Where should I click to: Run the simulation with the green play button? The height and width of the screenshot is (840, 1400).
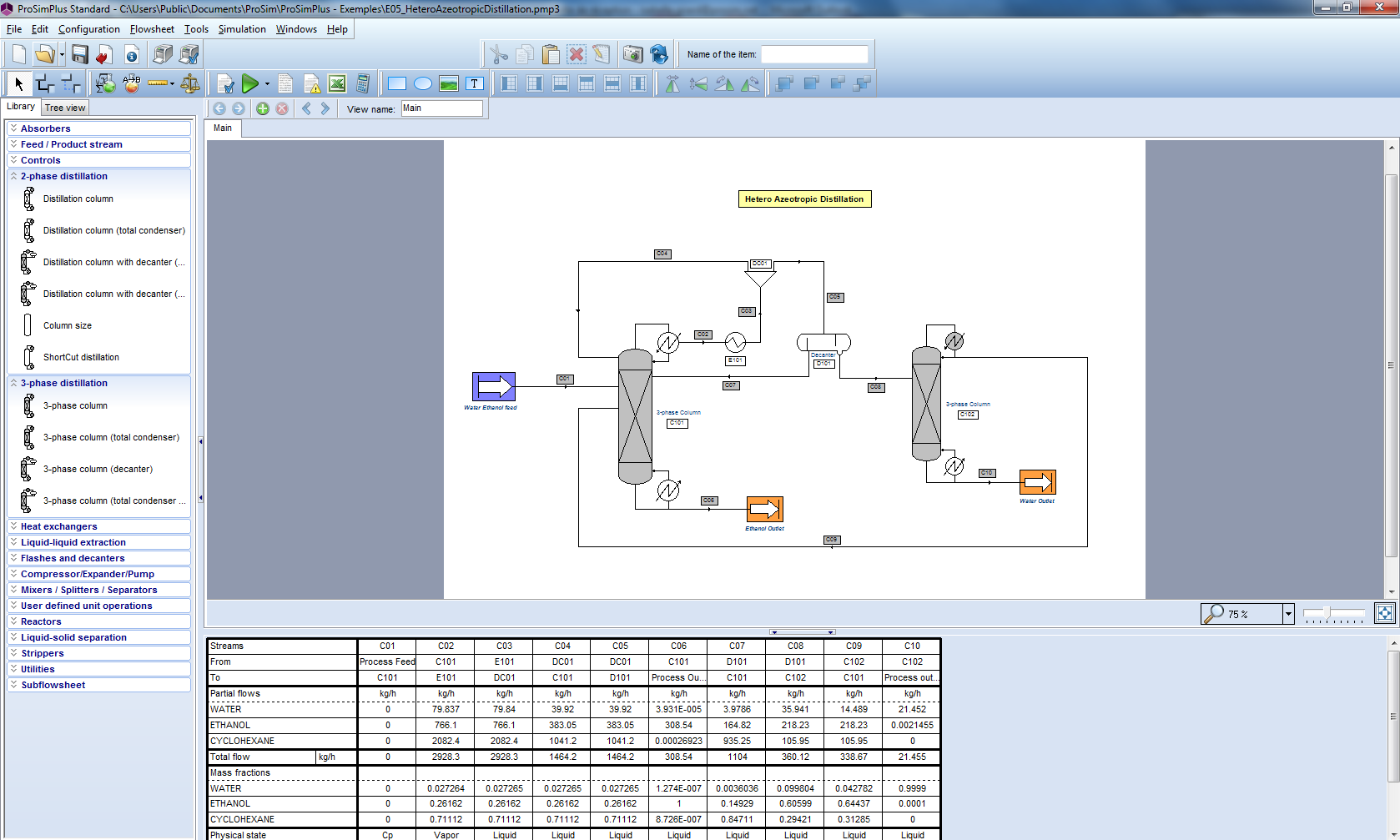249,83
